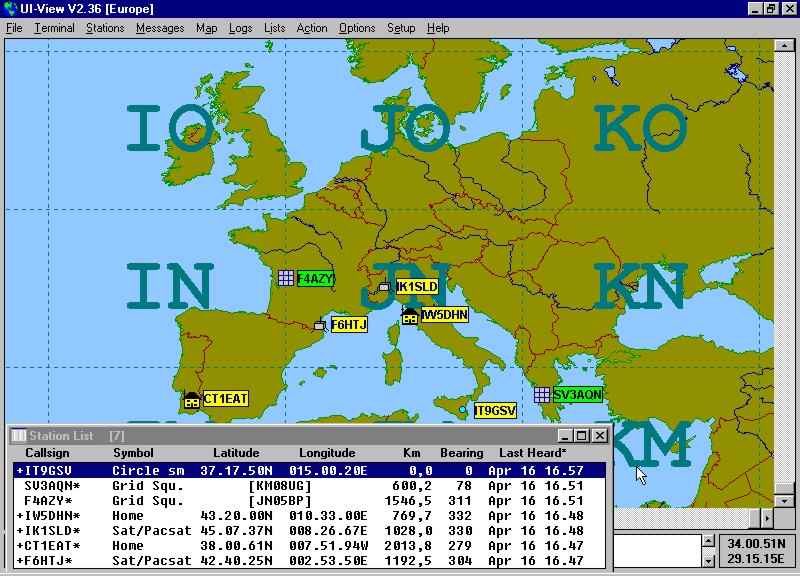This screenshot has width=800, height=576.
Task: Click the F4AZY grid square icon on map
Action: [x=286, y=278]
